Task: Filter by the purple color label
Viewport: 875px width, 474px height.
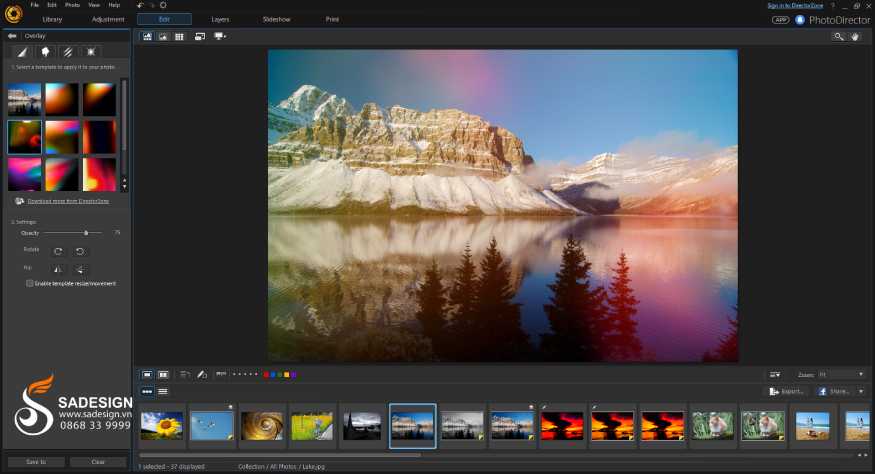Action: point(294,375)
